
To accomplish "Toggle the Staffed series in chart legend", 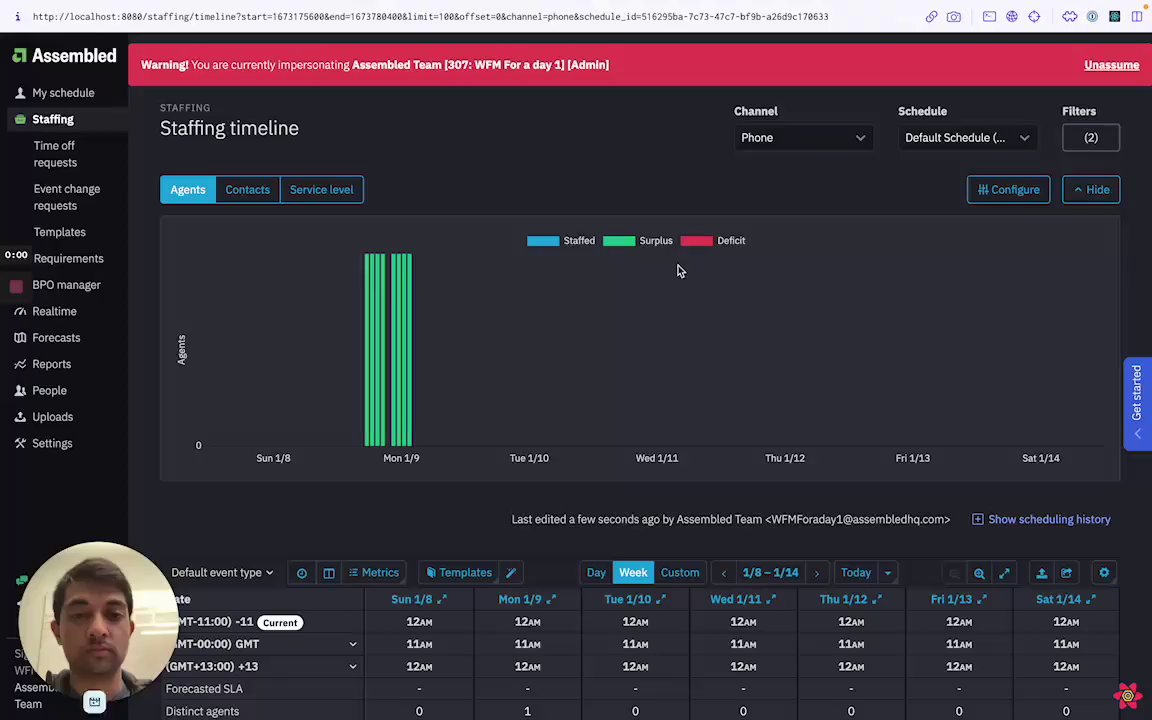I will click(x=561, y=241).
